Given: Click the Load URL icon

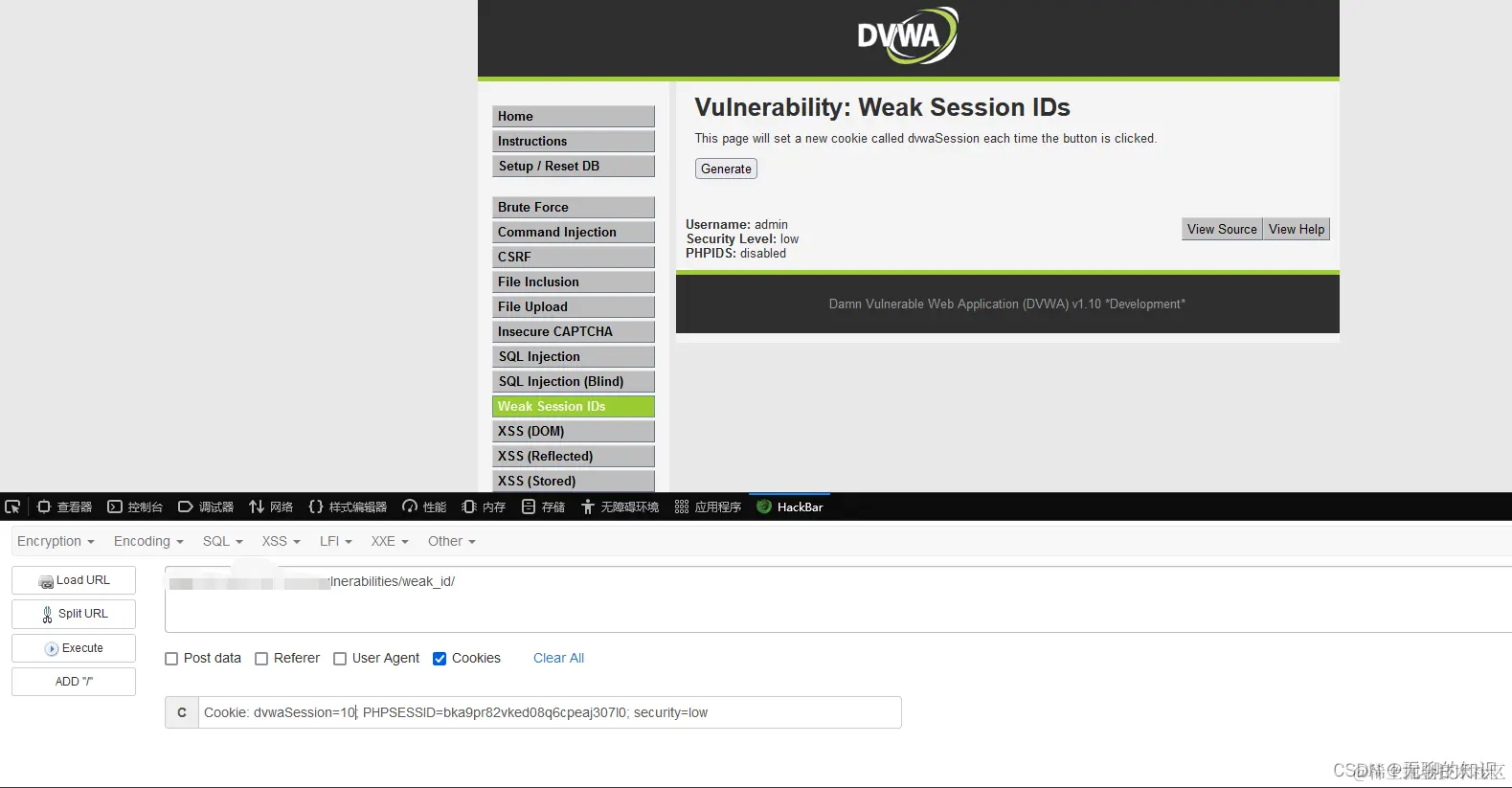Looking at the screenshot, I should point(46,581).
